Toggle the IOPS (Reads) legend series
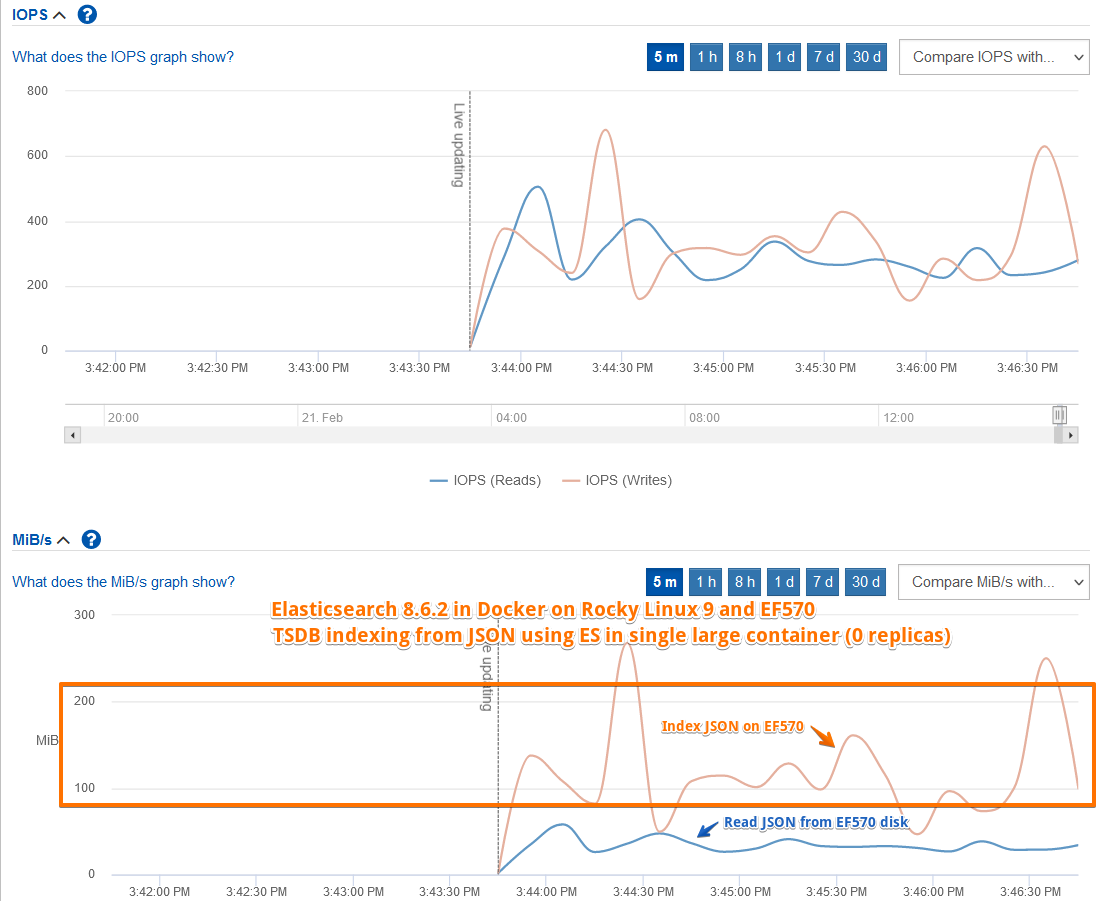1101x901 pixels. (485, 480)
